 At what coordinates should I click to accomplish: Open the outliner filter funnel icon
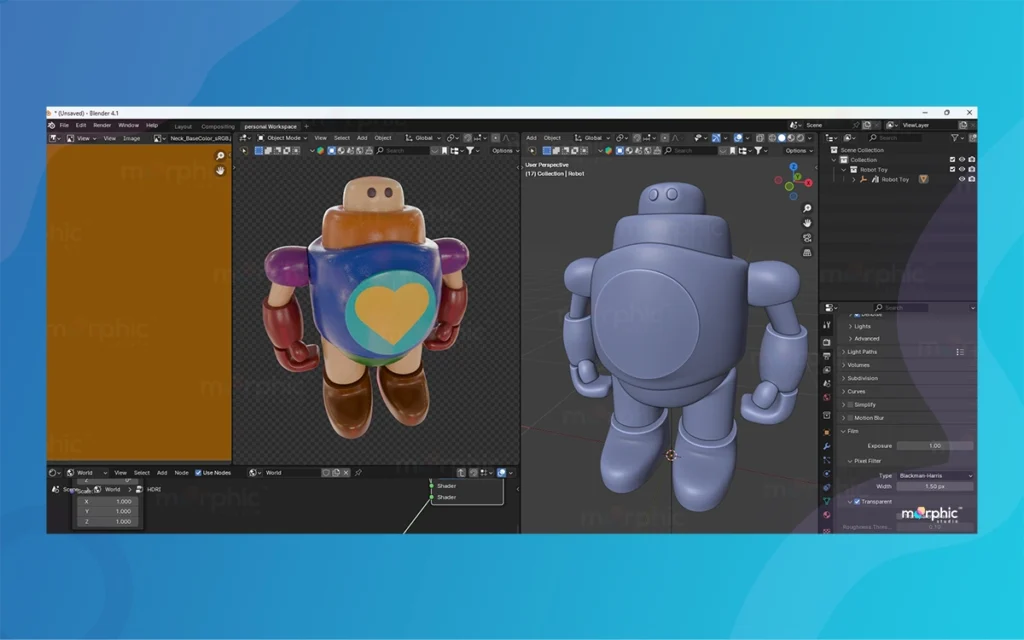pos(956,138)
